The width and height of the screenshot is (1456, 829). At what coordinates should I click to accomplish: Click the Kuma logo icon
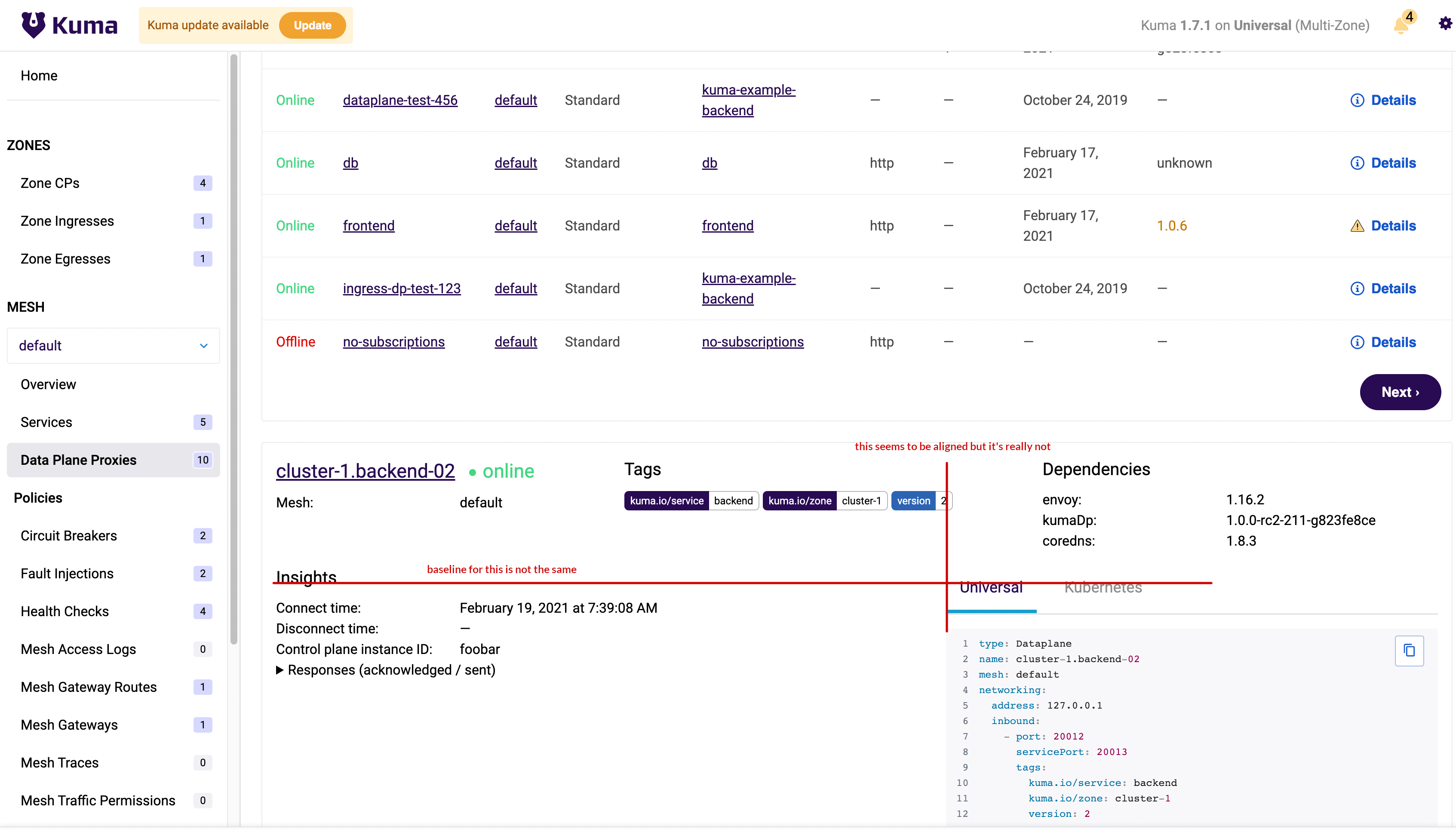34,25
